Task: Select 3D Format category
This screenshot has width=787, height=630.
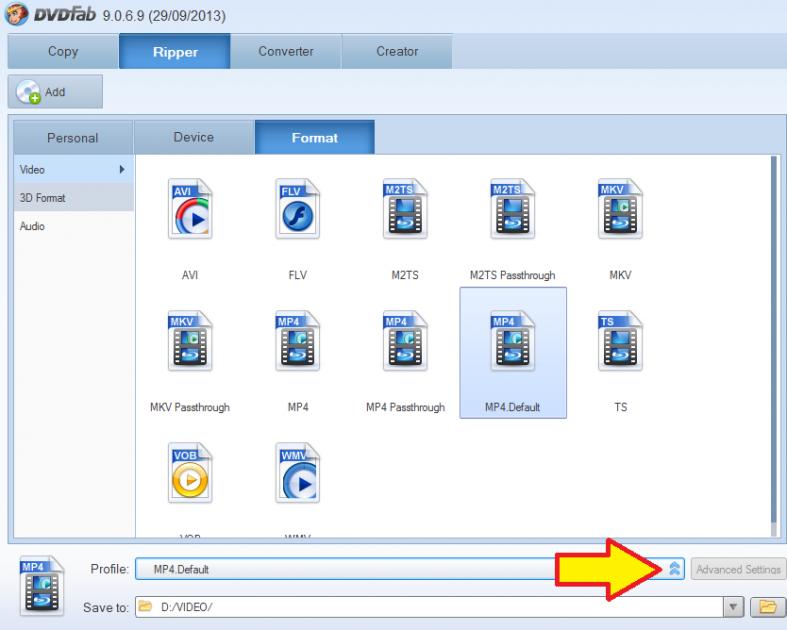Action: click(73, 197)
